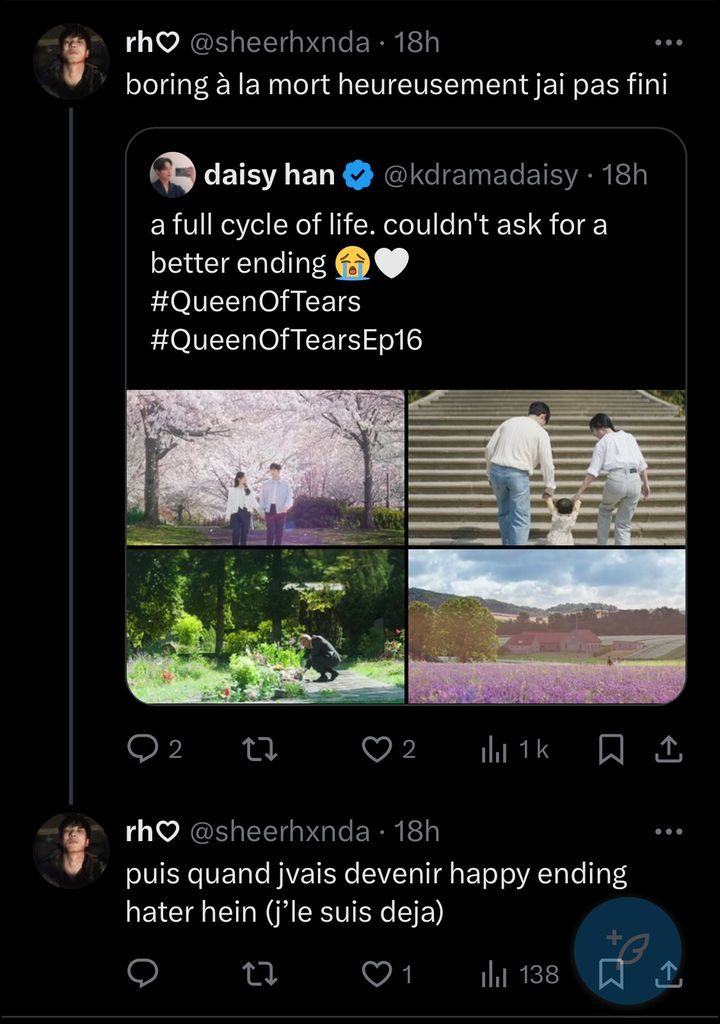
Task: Open the lavender field photo
Action: [x=547, y=626]
